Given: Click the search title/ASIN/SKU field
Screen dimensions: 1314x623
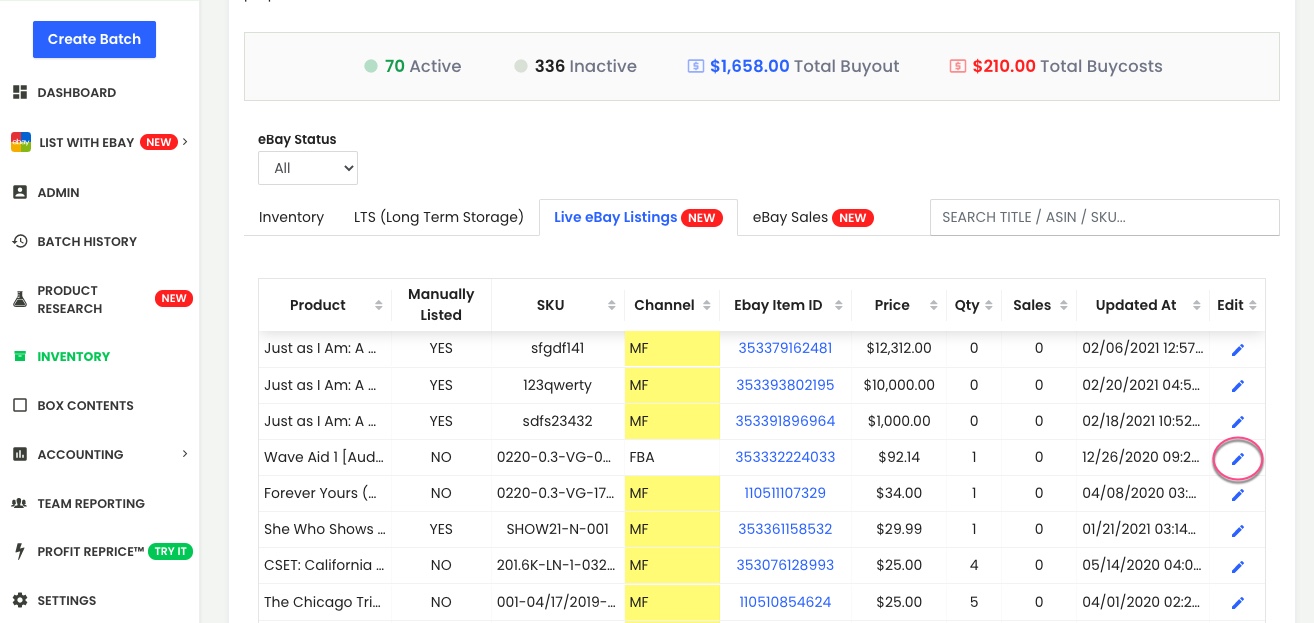Looking at the screenshot, I should tap(1104, 217).
